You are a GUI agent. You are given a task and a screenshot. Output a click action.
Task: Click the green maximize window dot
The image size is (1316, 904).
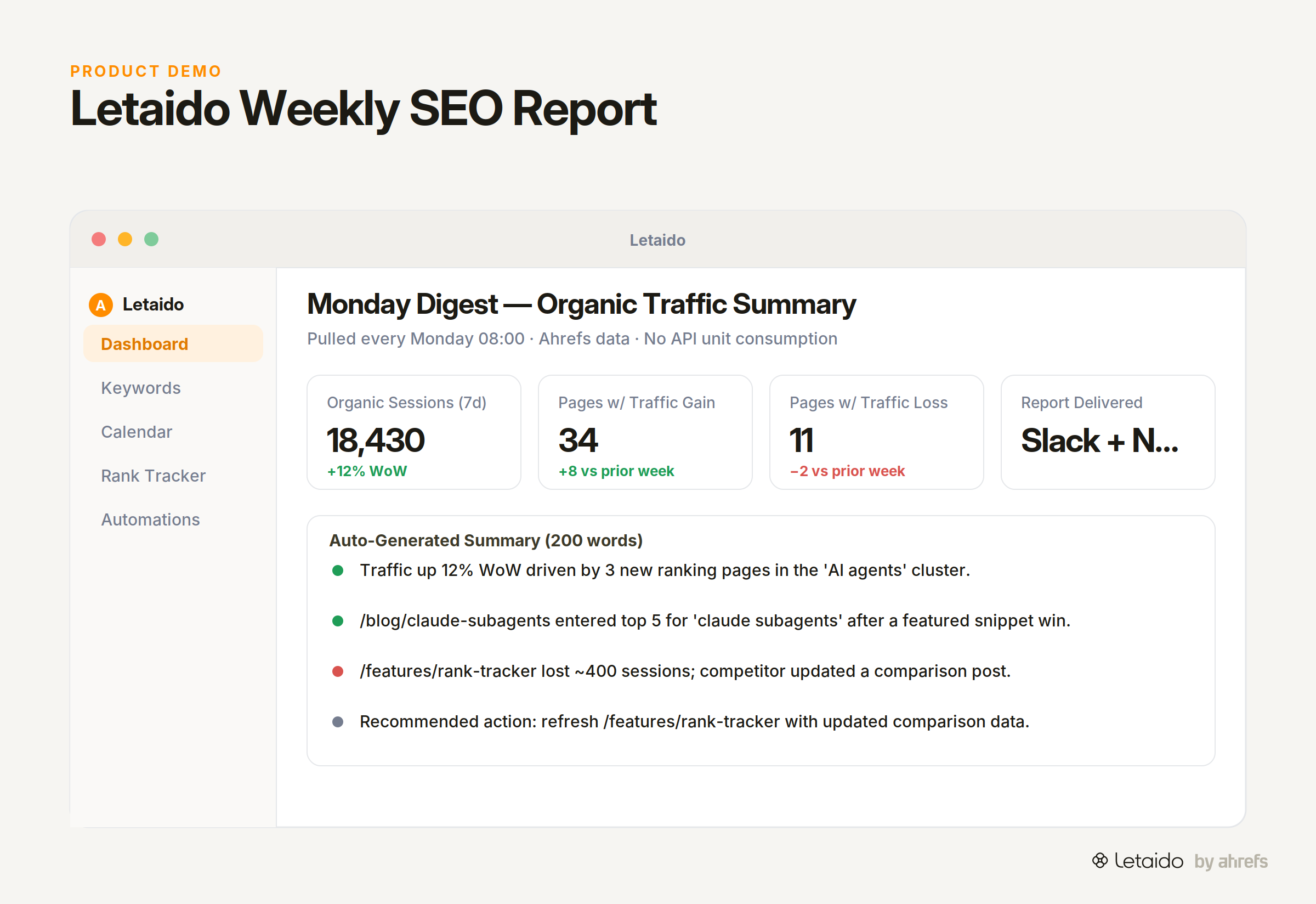pos(151,240)
